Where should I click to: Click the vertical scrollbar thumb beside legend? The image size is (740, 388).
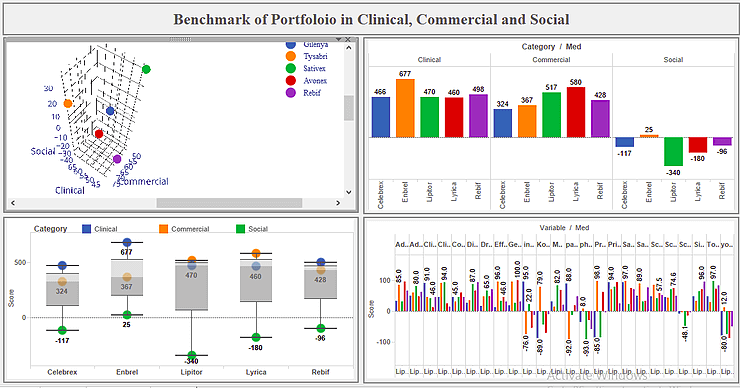click(349, 108)
